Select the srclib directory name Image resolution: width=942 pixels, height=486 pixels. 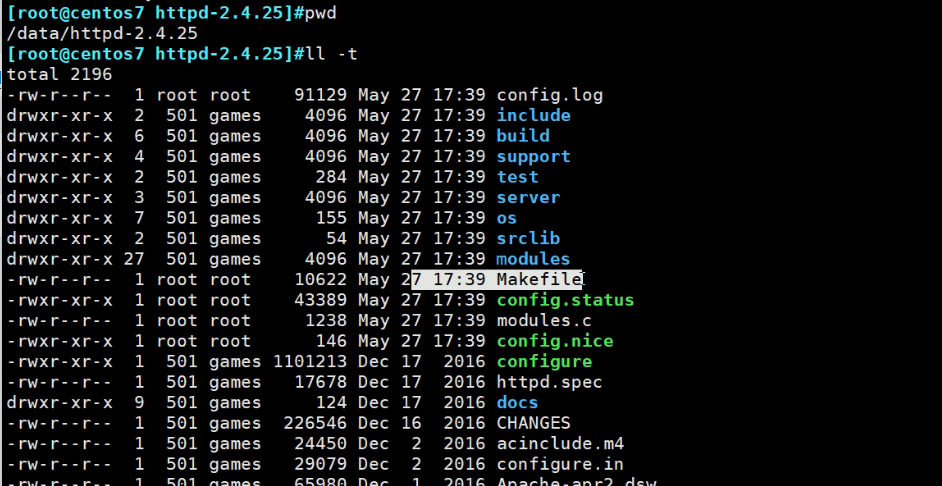pyautogui.click(x=528, y=238)
